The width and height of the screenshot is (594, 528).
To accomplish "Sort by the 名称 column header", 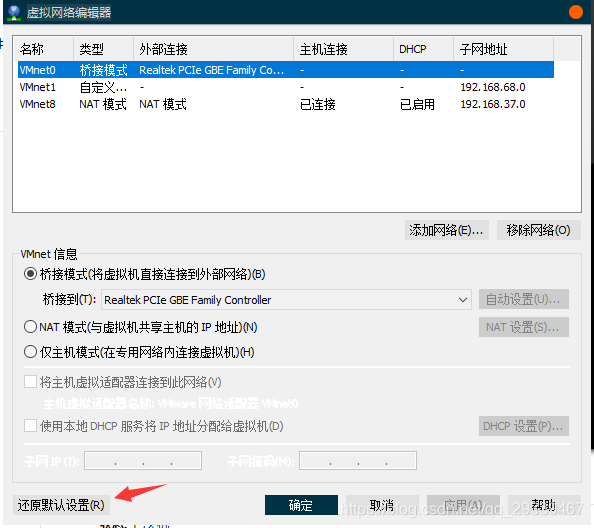I will (45, 49).
